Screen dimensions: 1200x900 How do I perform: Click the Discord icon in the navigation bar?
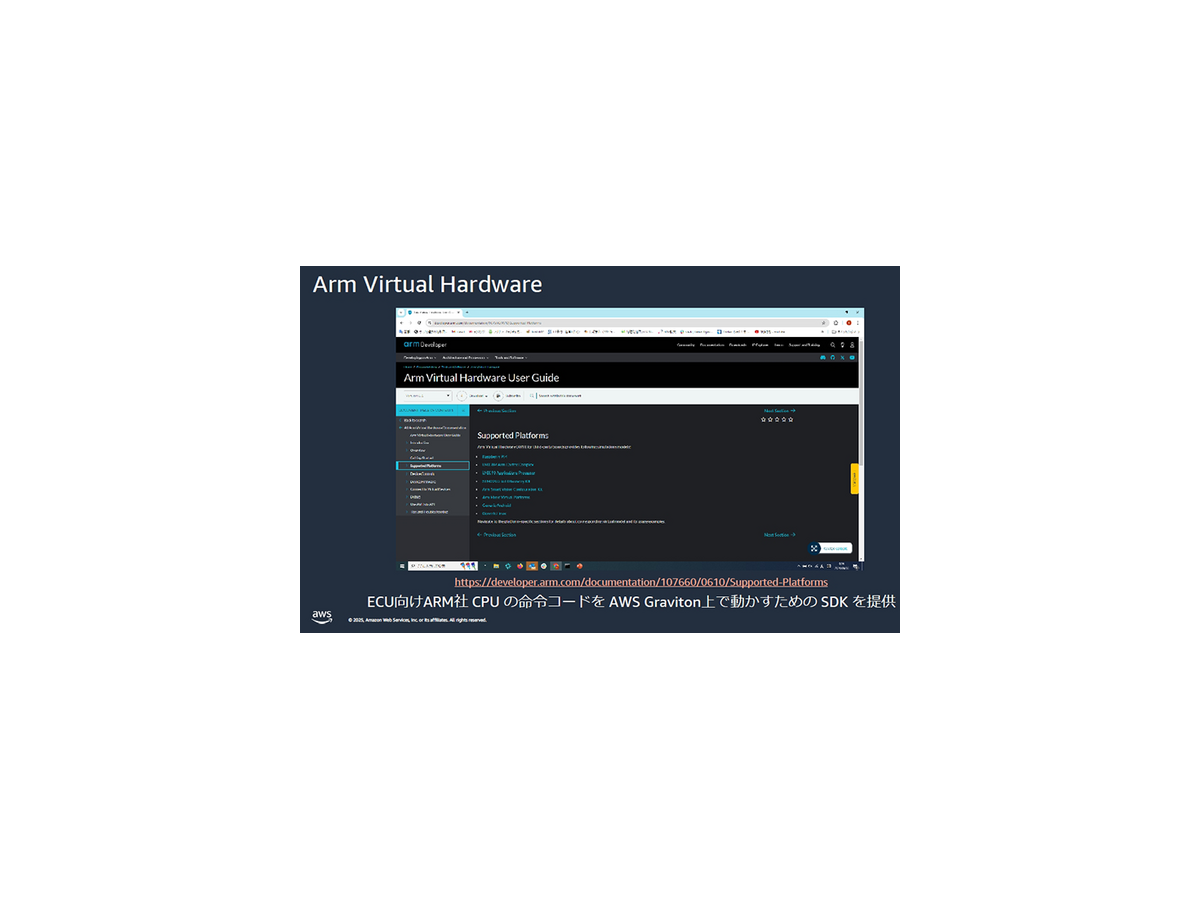tap(823, 357)
